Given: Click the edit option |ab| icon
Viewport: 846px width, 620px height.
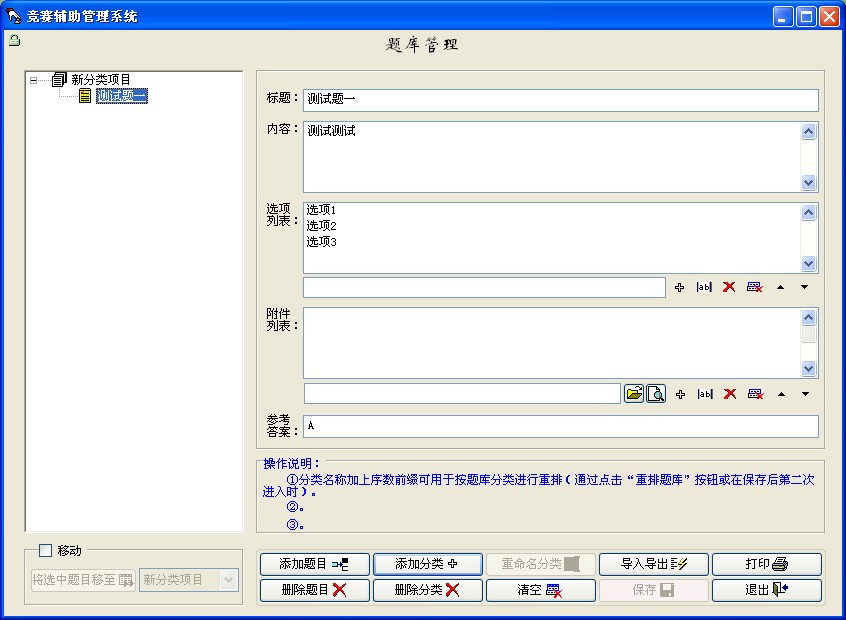Looking at the screenshot, I should (x=704, y=287).
